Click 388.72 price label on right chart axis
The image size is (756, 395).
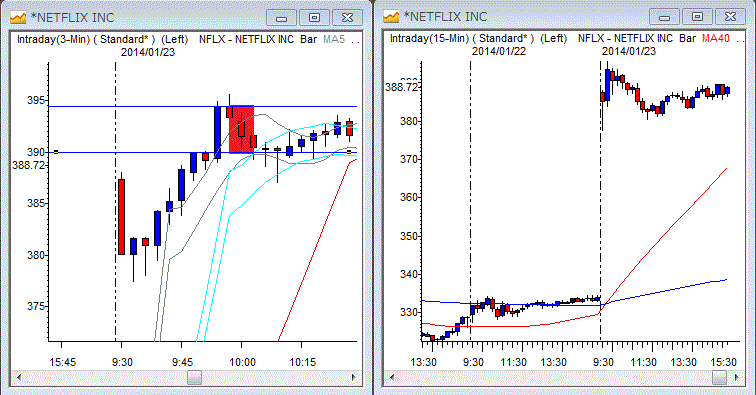pos(401,87)
